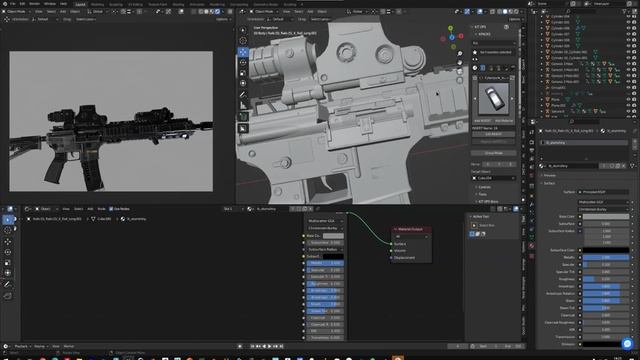The width and height of the screenshot is (640, 360).
Task: Select the move tool in the lower-left toolbar
Action: tap(8, 242)
